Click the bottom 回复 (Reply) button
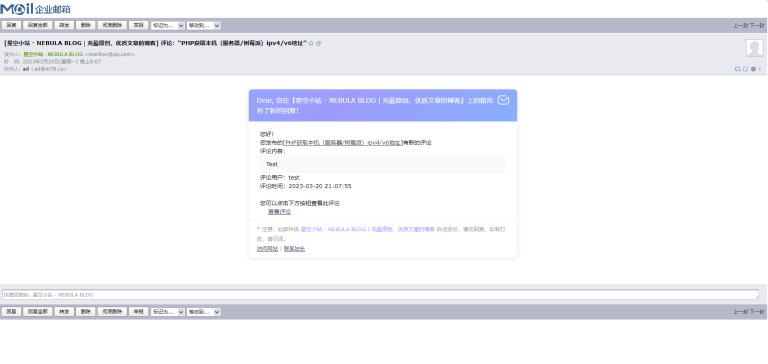768x364 pixels. pyautogui.click(x=11, y=312)
